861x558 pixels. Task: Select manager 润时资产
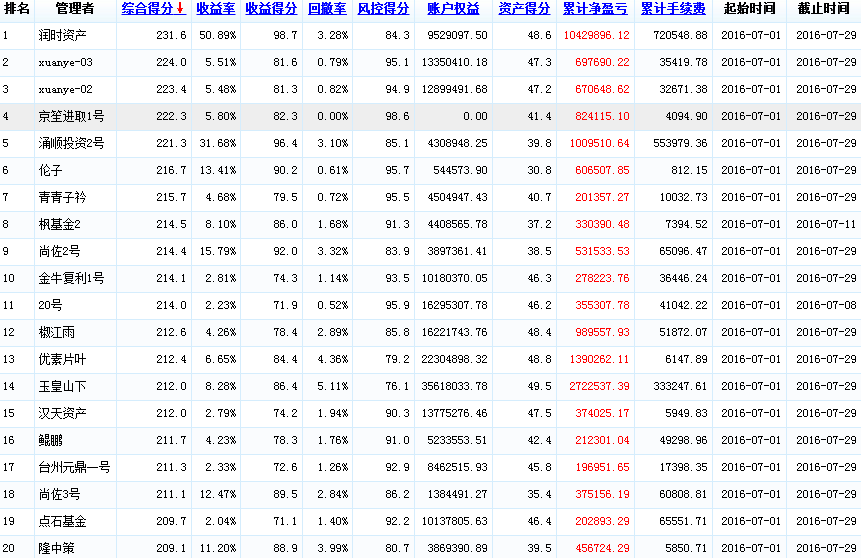[62, 36]
